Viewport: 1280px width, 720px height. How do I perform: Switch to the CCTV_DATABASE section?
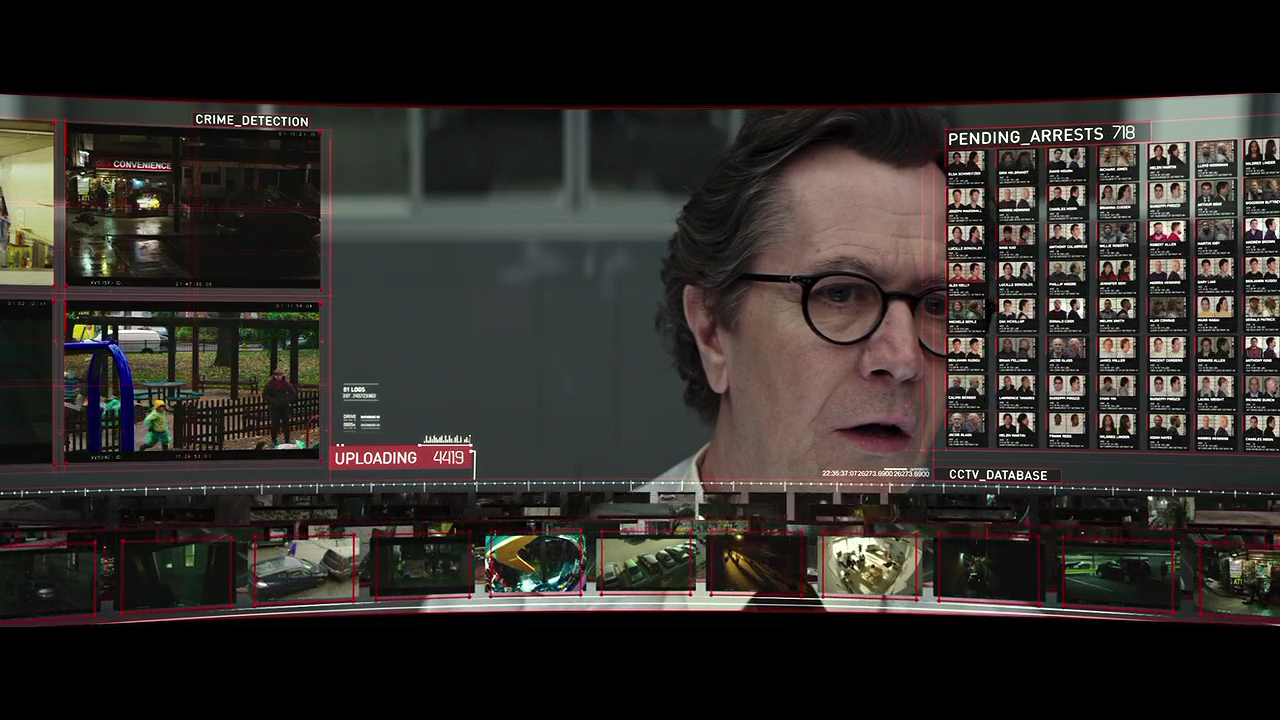[998, 475]
